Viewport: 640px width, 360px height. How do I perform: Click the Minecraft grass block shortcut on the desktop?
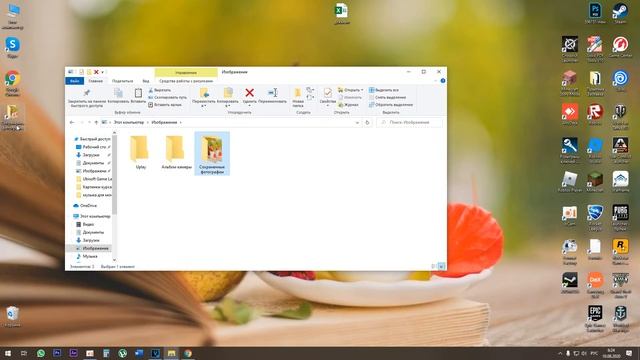click(x=595, y=182)
